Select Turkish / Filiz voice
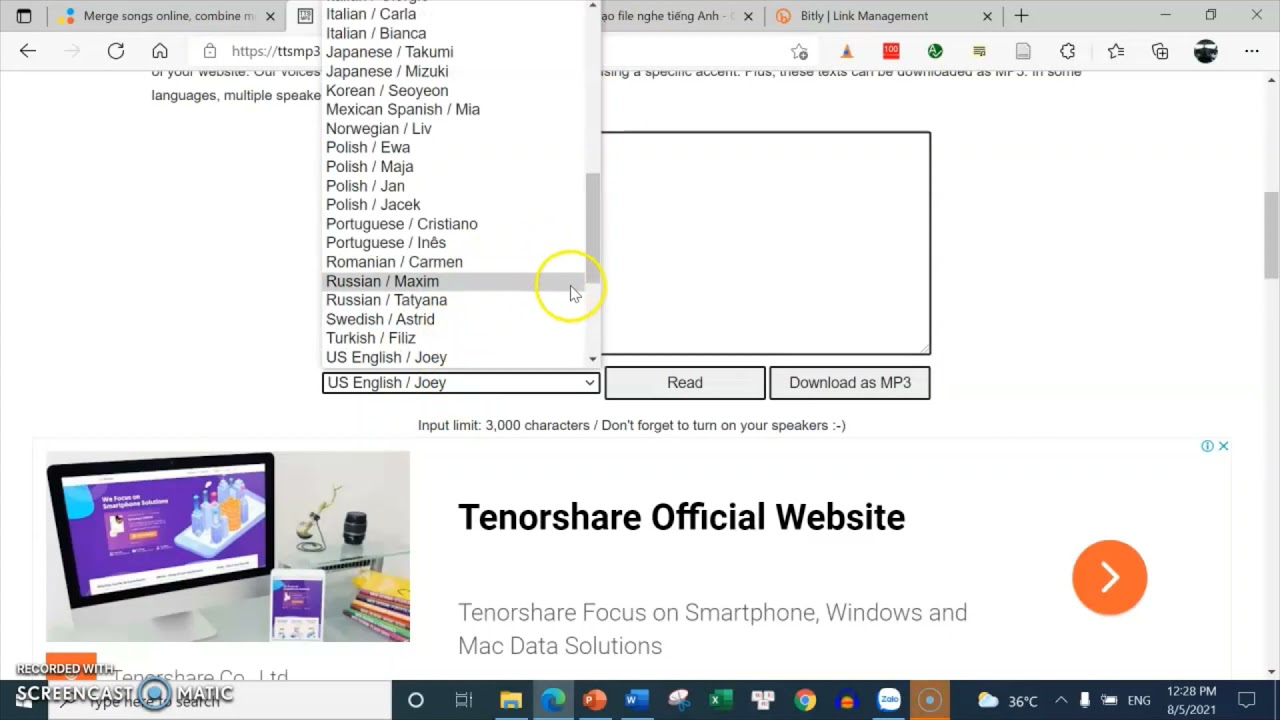 [454, 338]
